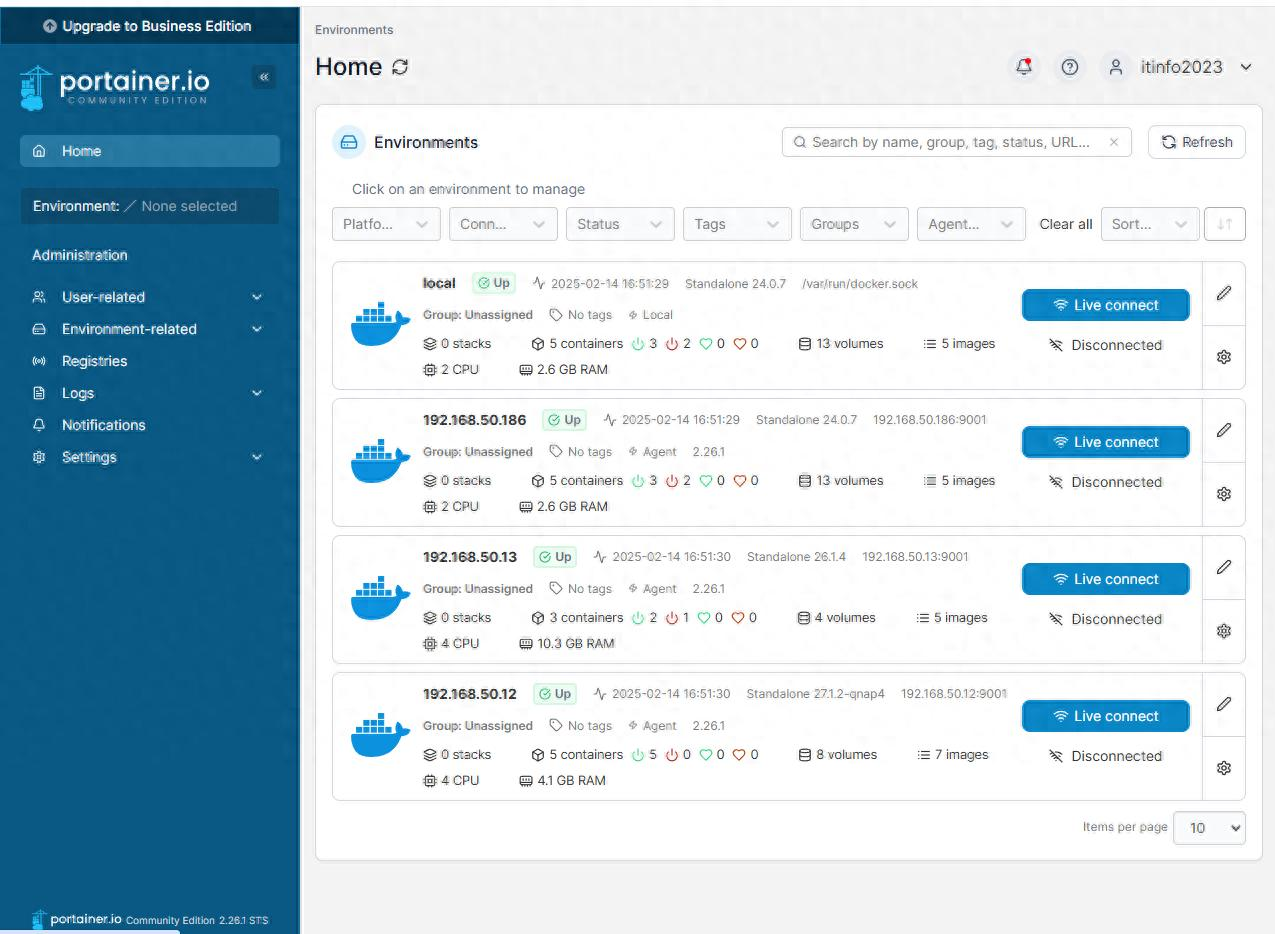Click Upgrade to Business Edition banner
Viewport: 1275px width, 934px height.
(x=149, y=26)
